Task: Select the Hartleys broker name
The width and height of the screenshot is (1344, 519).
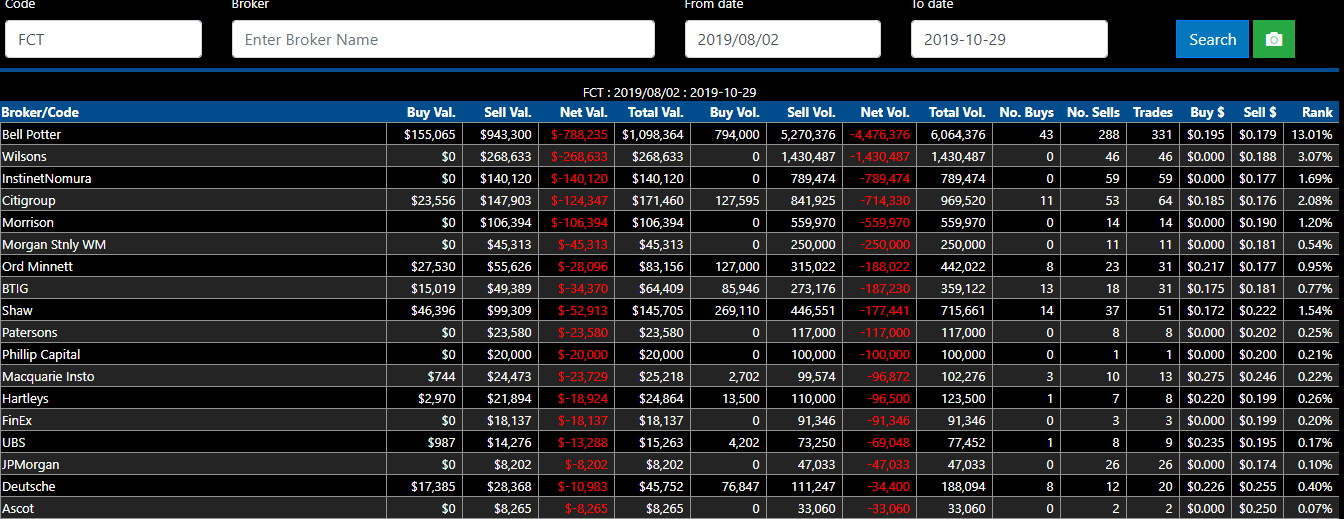Action: pos(25,398)
